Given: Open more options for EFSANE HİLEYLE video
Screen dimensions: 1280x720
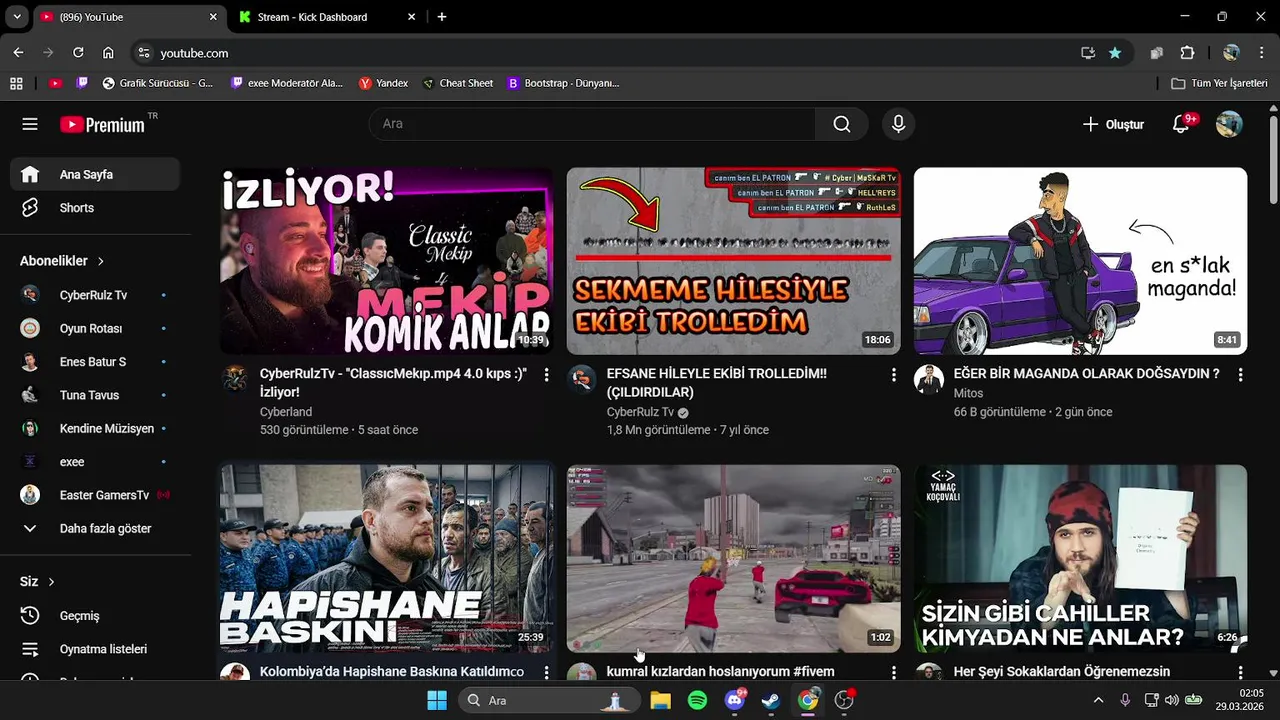Looking at the screenshot, I should (893, 374).
